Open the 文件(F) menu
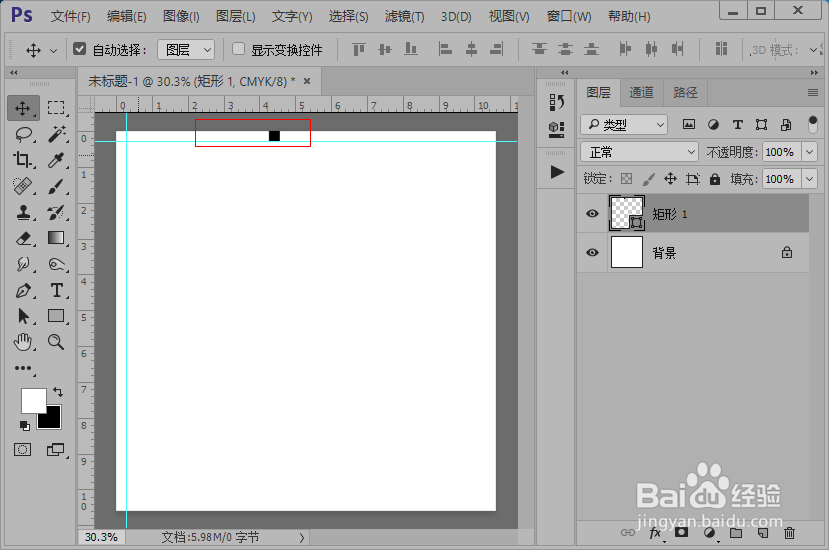829x550 pixels. [70, 16]
